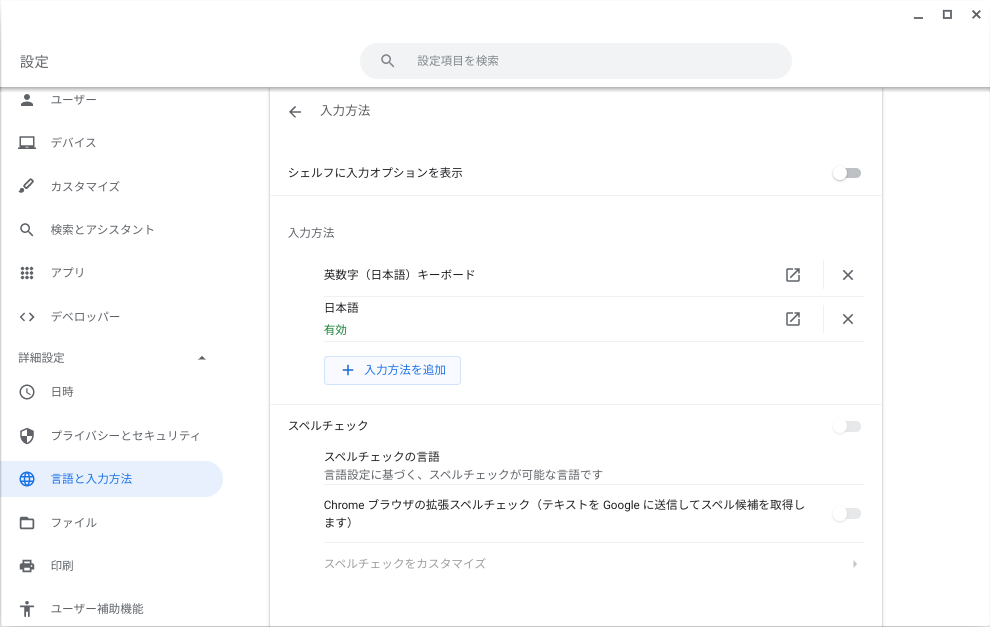Go back using the arrow next to 入力方法
Screen dimensions: 990x627
click(x=295, y=112)
